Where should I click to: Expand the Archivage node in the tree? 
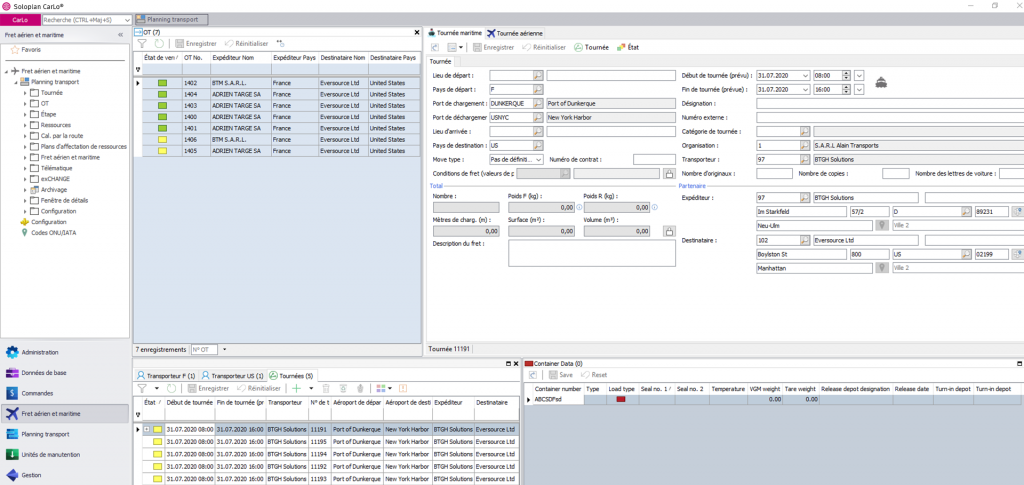tap(25, 189)
